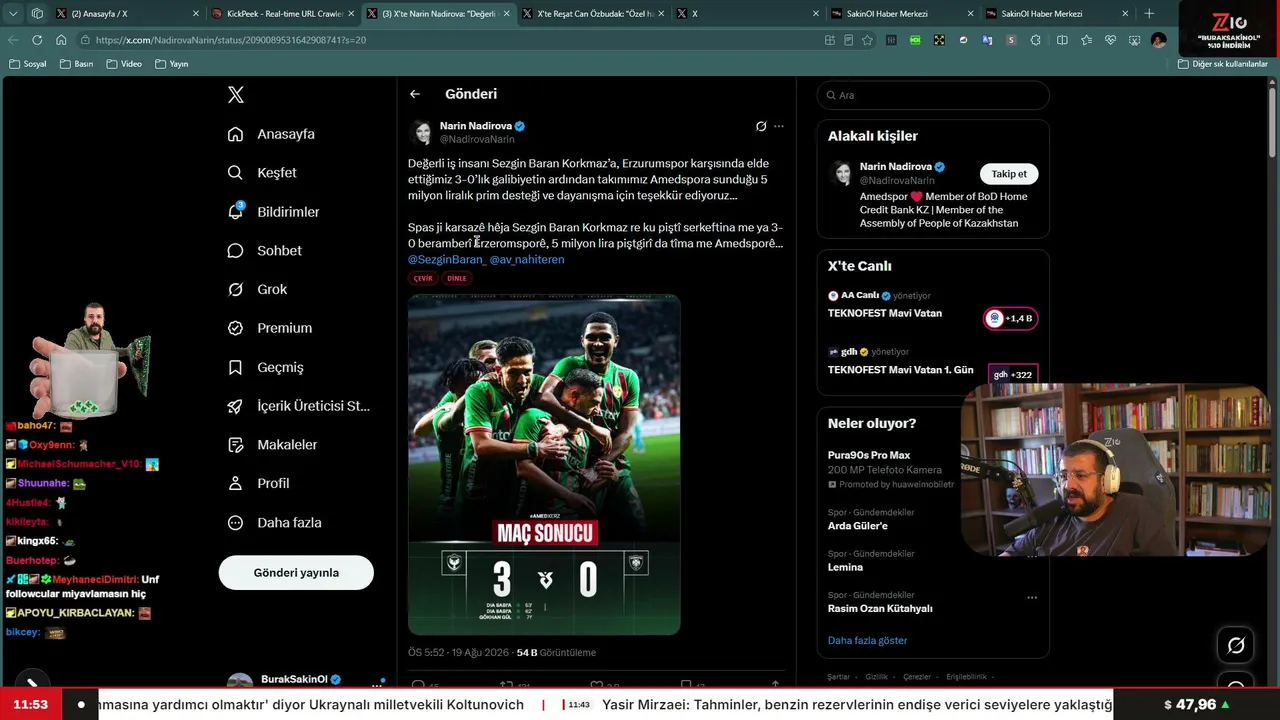Open the Erişilebilirlik footer link
The height and width of the screenshot is (720, 1280).
coord(966,677)
